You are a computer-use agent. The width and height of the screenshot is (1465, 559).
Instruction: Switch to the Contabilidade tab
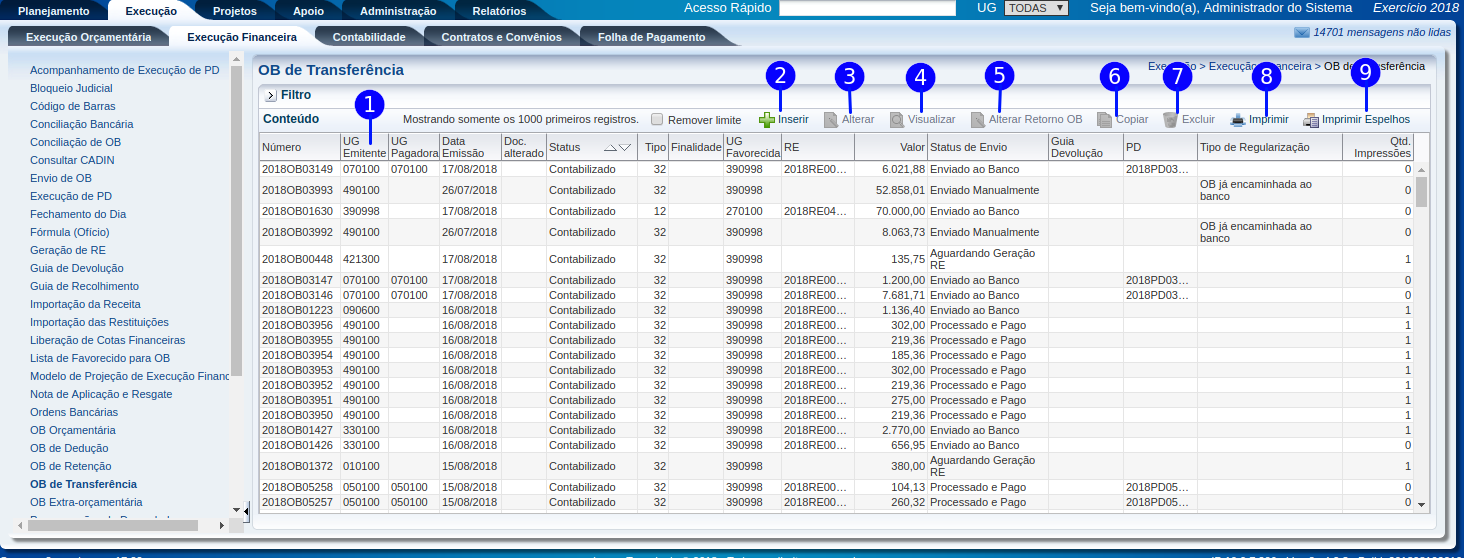click(368, 37)
